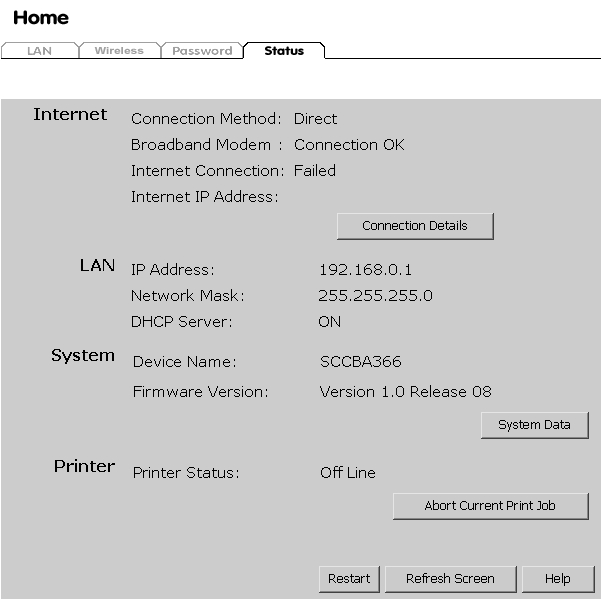Screen dimensions: 601x600
Task: Go to the Password tab
Action: click(202, 51)
